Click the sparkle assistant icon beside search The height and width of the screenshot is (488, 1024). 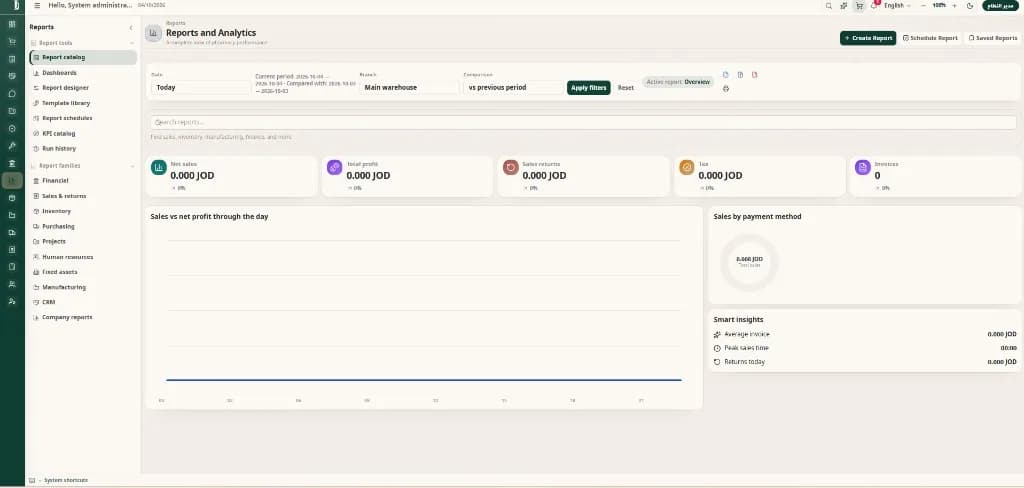click(844, 5)
